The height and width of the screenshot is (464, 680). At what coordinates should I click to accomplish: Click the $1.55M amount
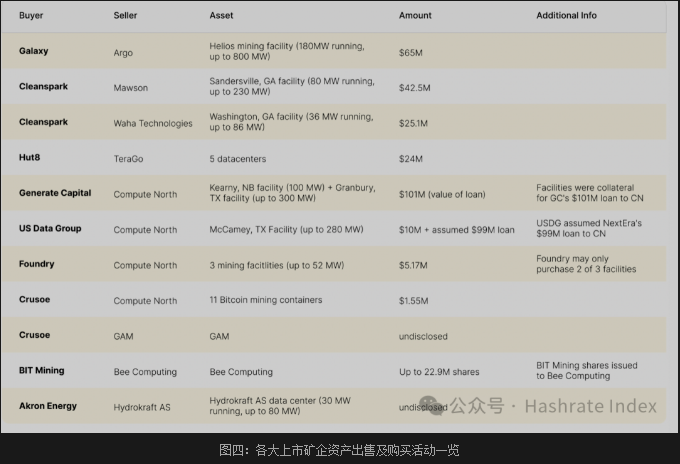point(413,301)
